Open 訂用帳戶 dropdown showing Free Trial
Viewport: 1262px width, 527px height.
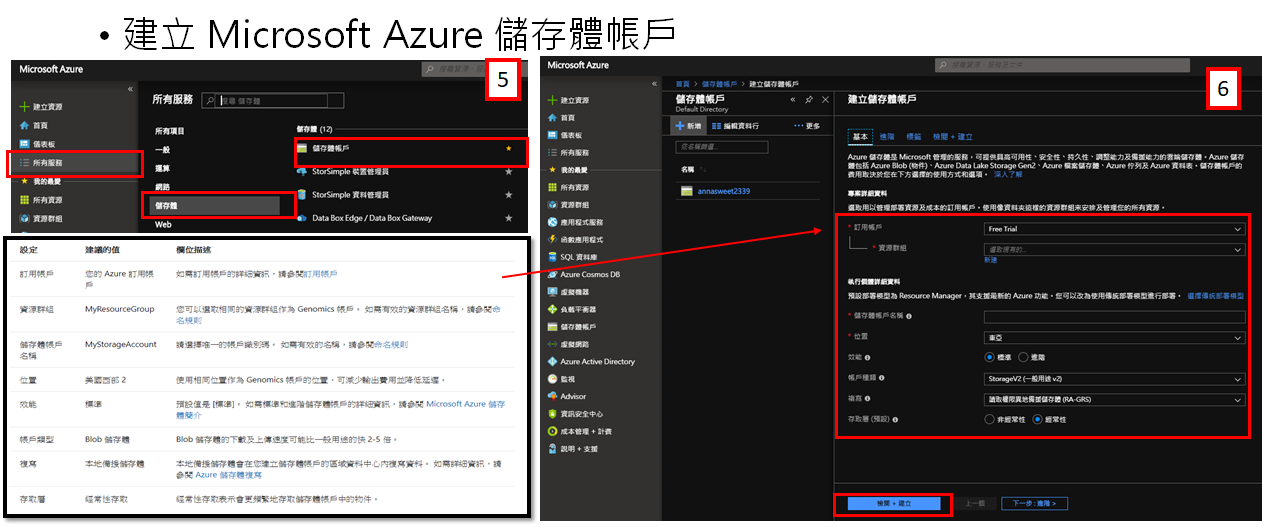pos(1114,229)
